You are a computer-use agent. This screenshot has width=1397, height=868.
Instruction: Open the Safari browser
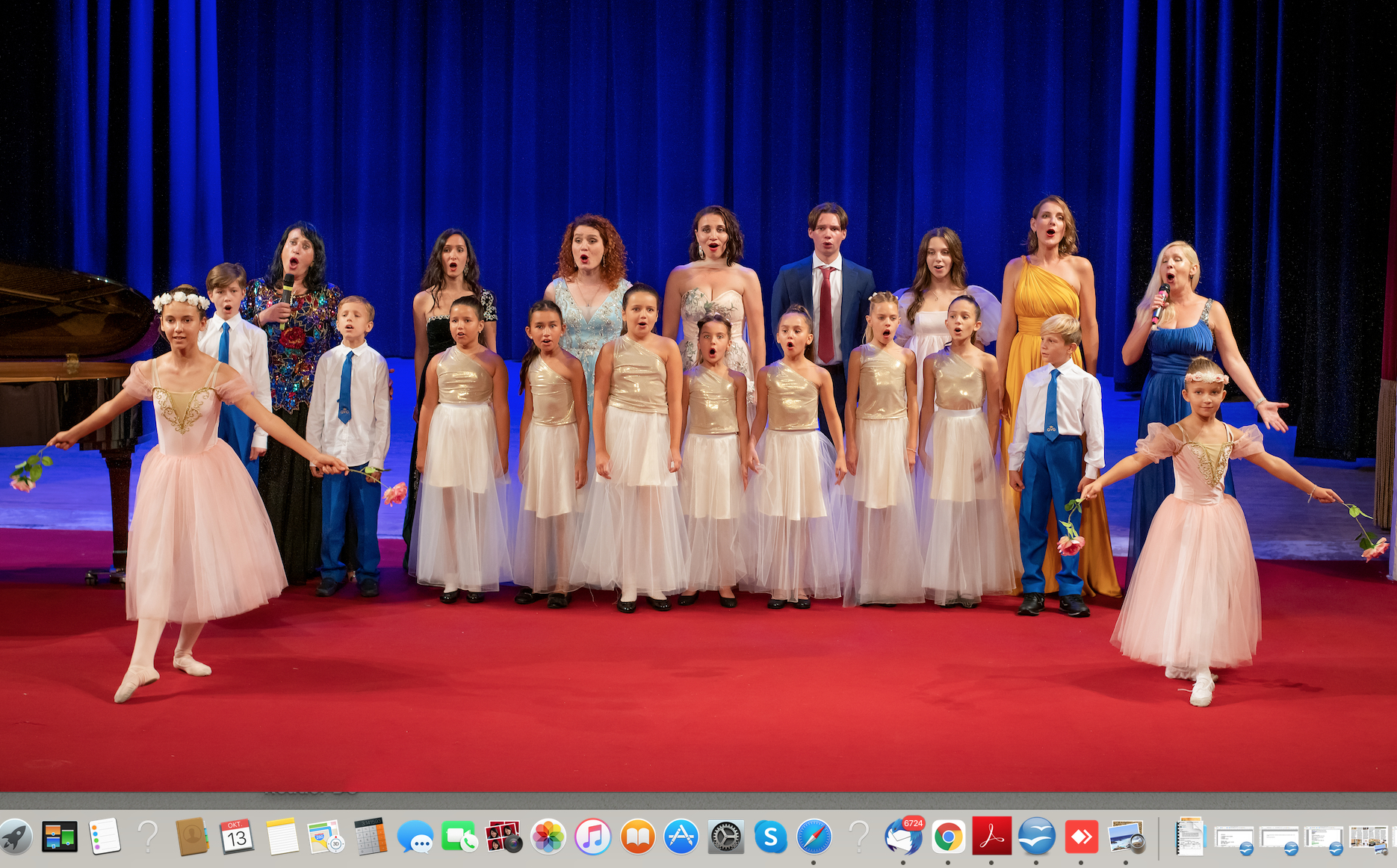[814, 837]
